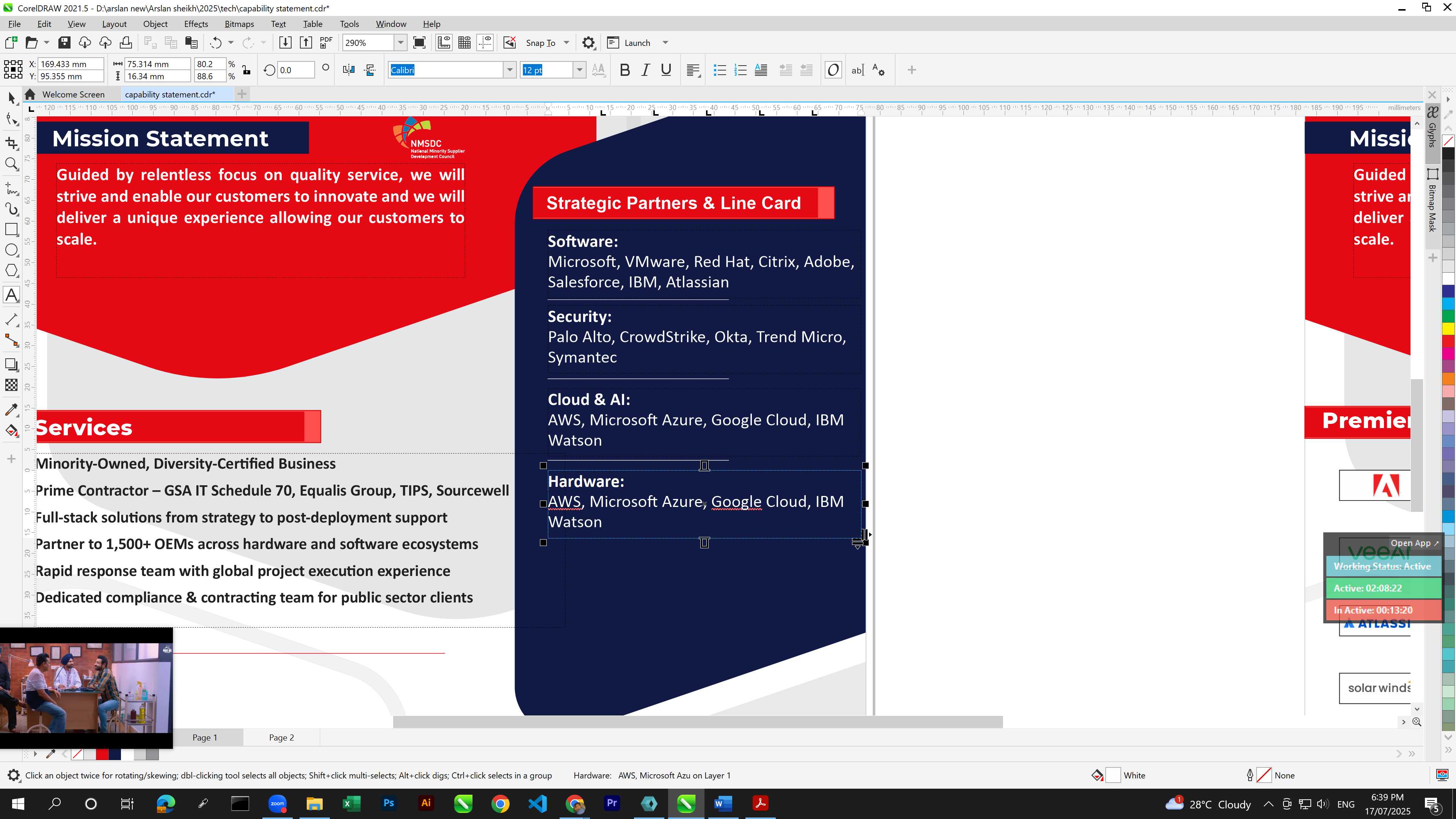This screenshot has height=819, width=1456.
Task: Click Publish to PDF icon
Action: [326, 42]
